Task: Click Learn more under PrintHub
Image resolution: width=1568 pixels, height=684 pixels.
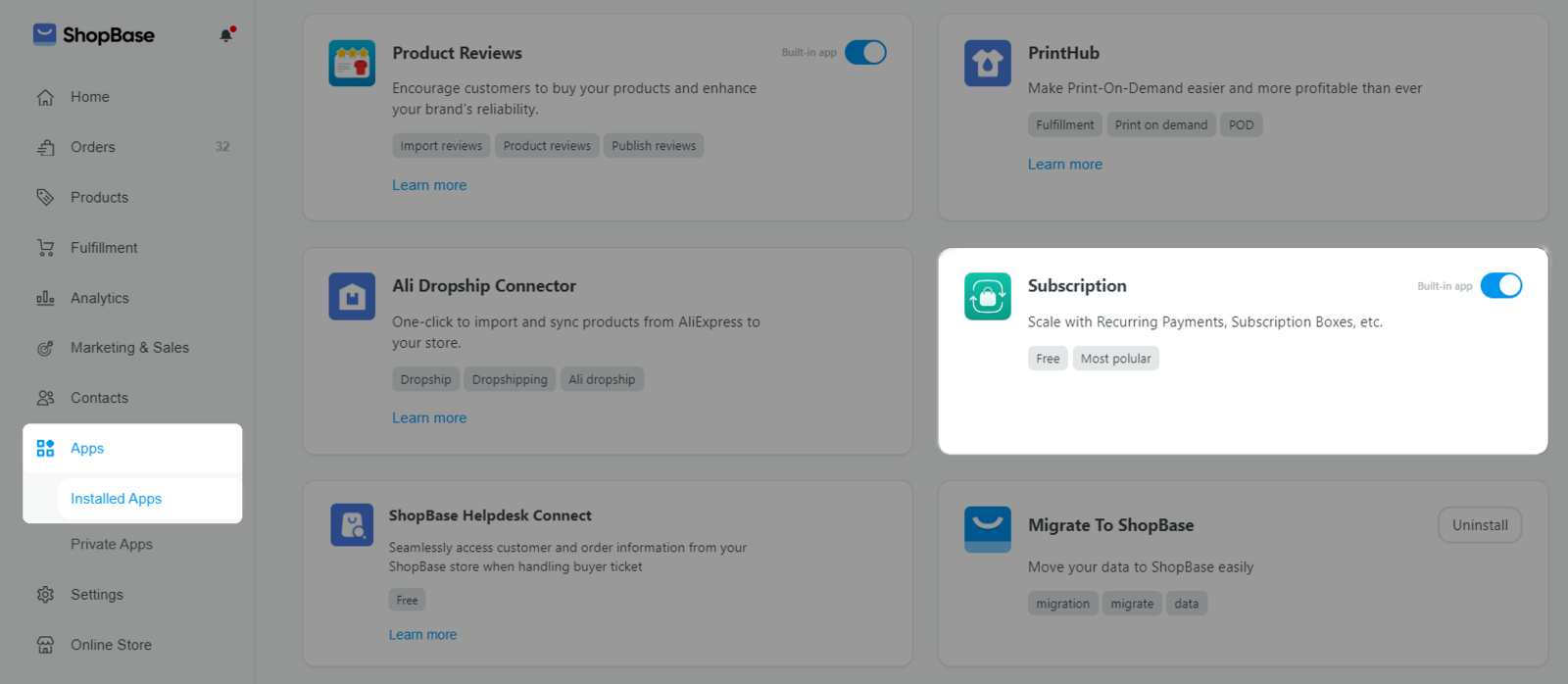Action: (x=1064, y=165)
